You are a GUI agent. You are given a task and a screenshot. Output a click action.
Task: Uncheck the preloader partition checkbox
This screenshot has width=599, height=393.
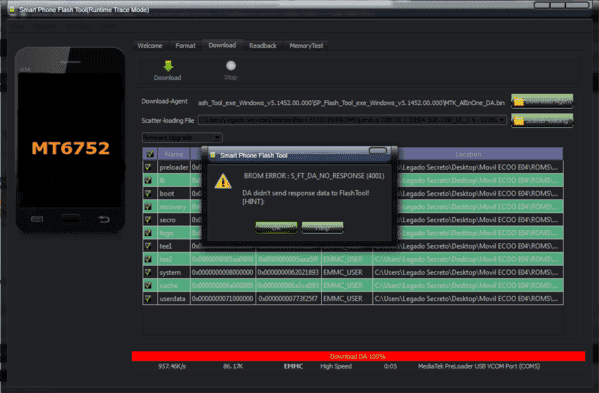tap(148, 167)
